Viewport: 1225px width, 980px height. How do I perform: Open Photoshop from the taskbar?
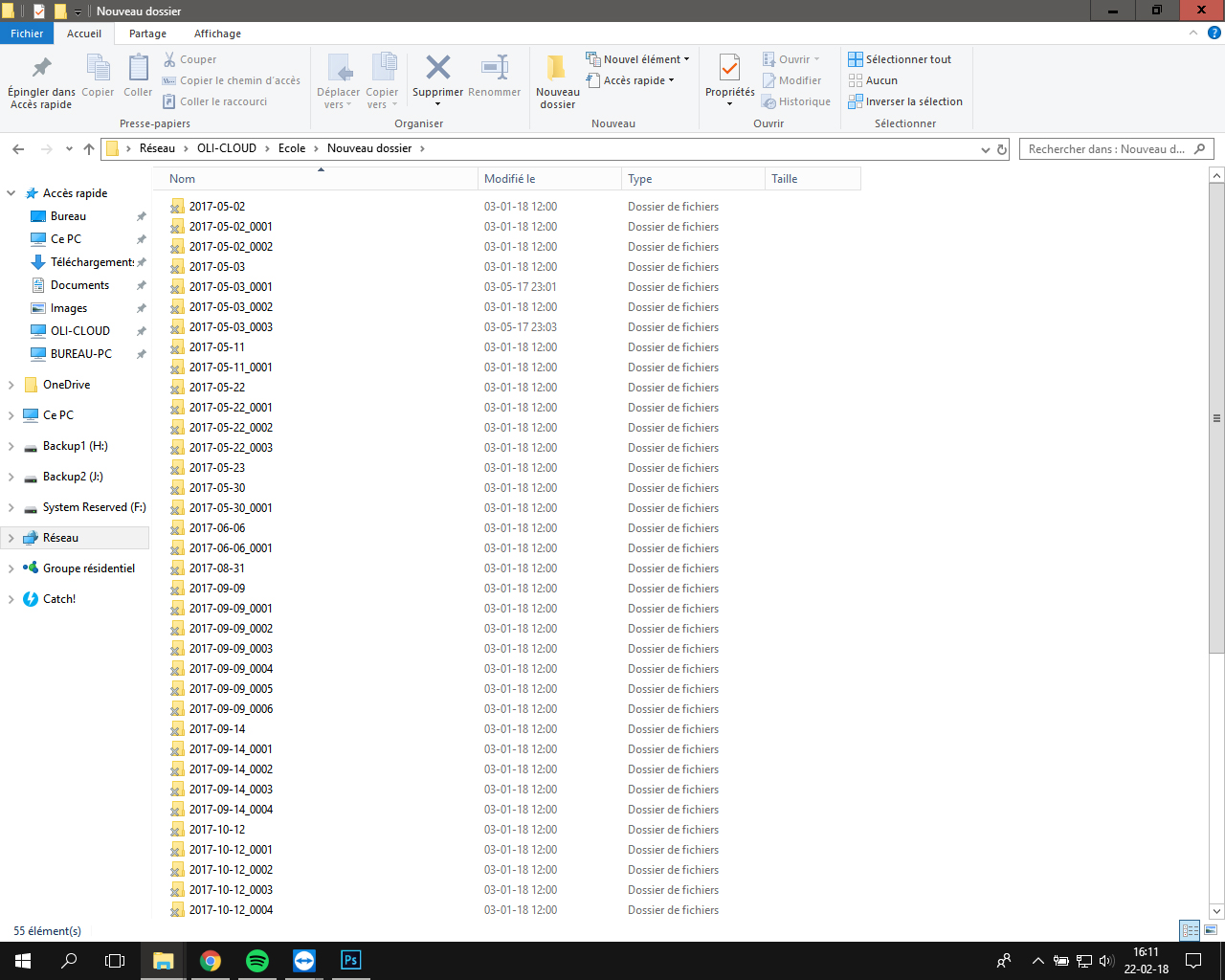(351, 960)
